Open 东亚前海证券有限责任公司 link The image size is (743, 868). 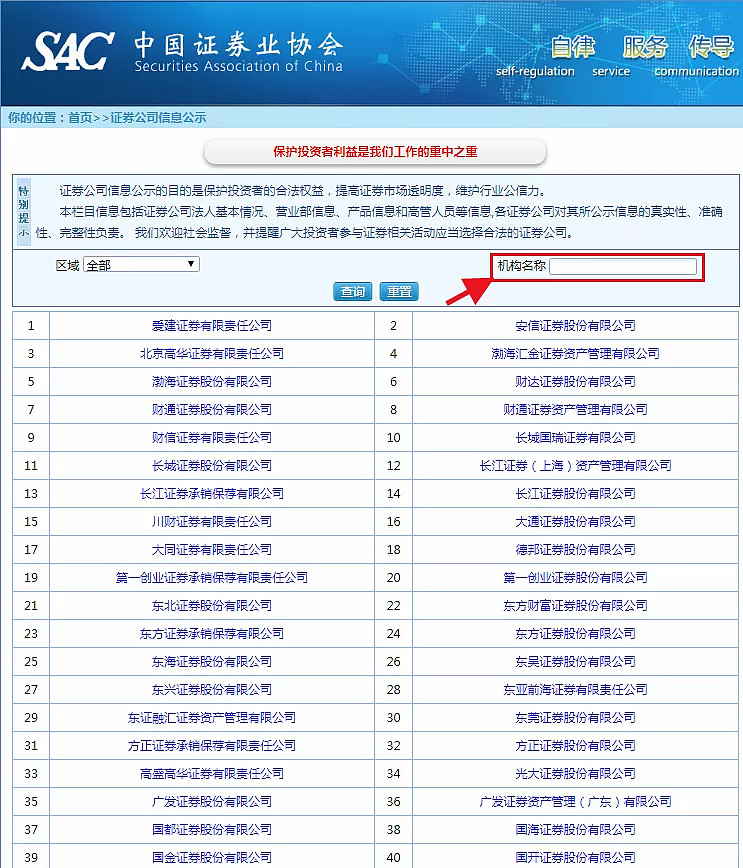click(x=575, y=690)
